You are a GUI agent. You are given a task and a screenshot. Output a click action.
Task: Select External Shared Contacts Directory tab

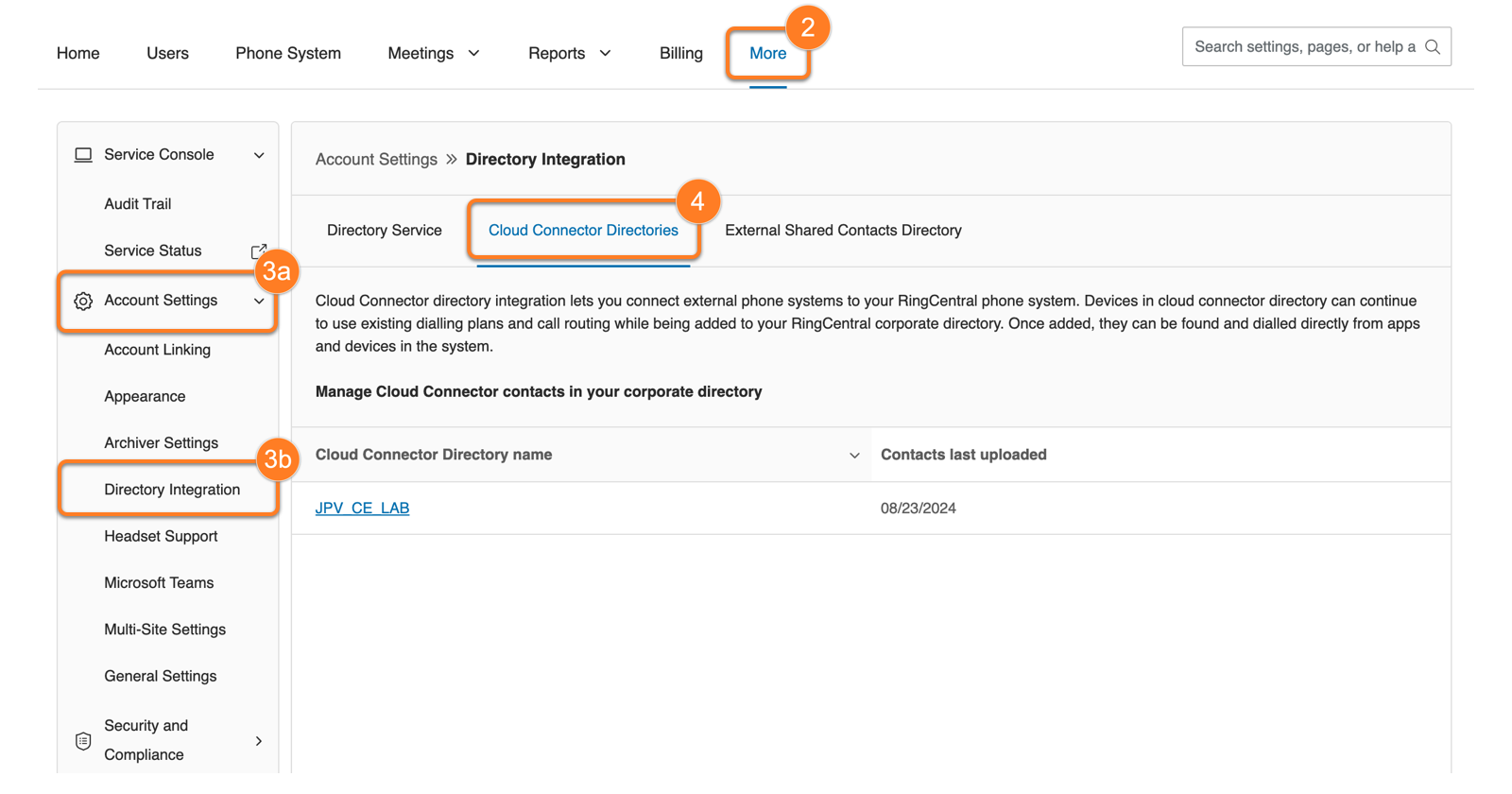click(x=843, y=231)
